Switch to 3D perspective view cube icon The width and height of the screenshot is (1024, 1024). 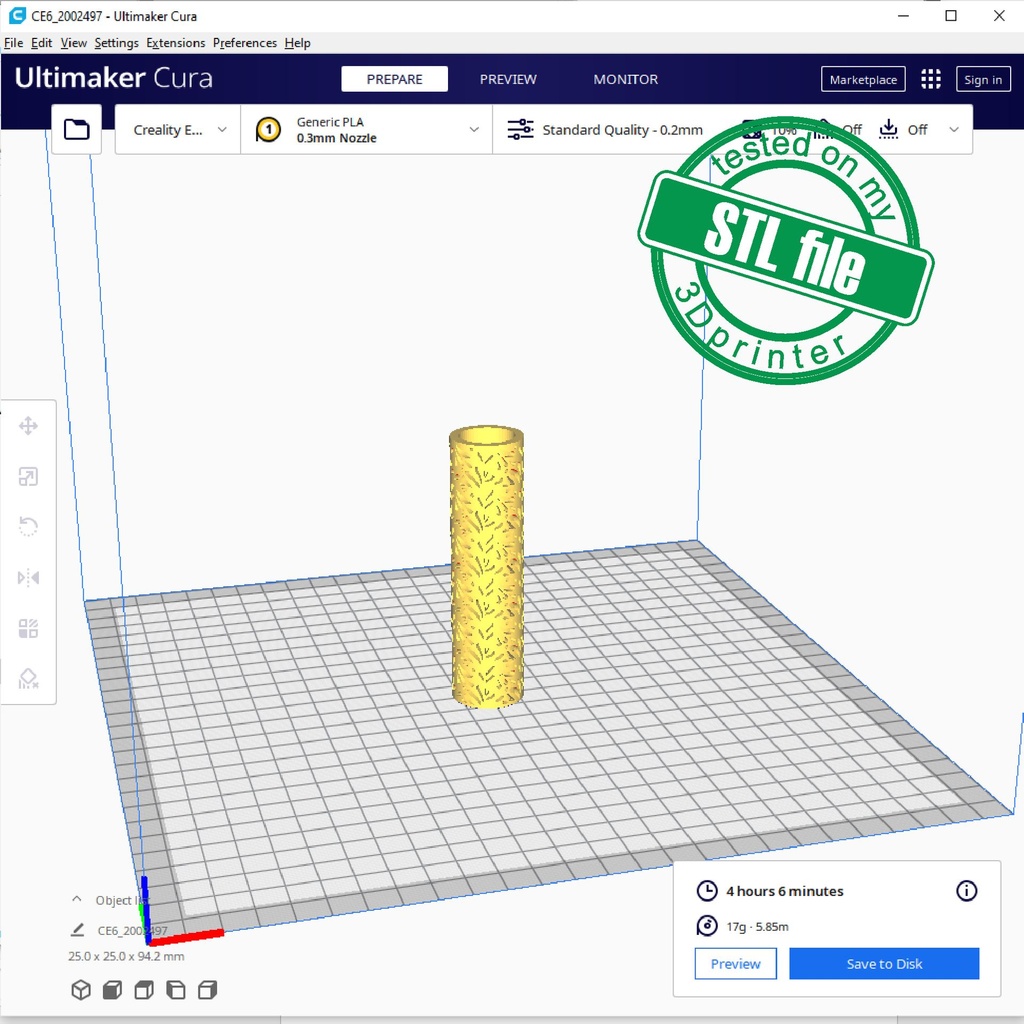pos(80,990)
